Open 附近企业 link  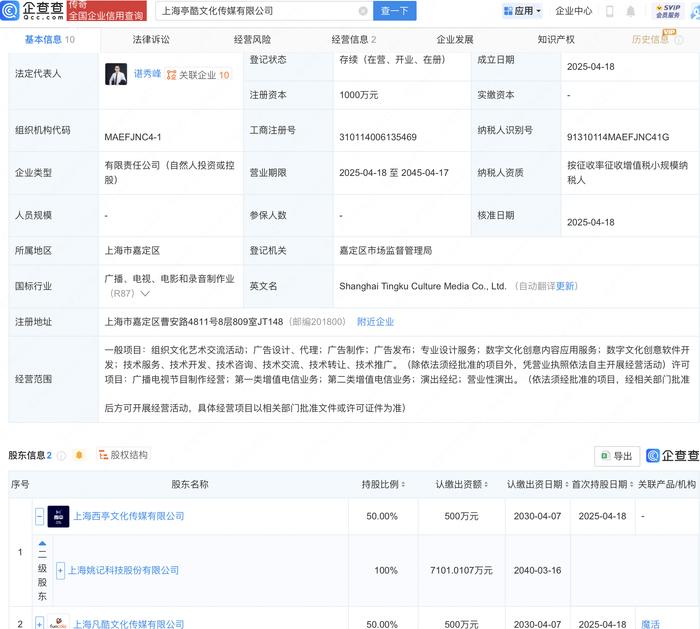[x=375, y=322]
